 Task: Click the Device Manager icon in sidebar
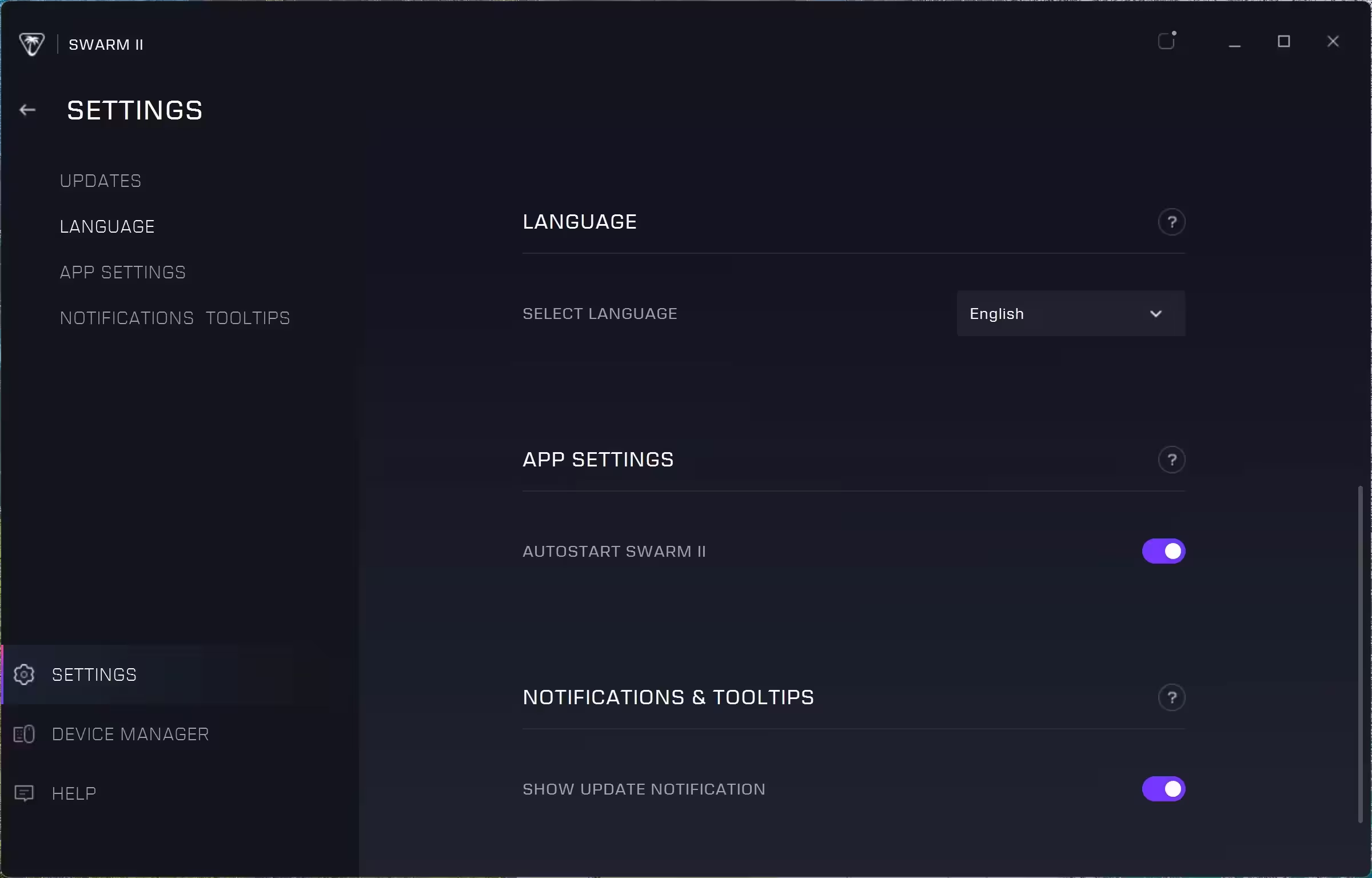(x=24, y=734)
